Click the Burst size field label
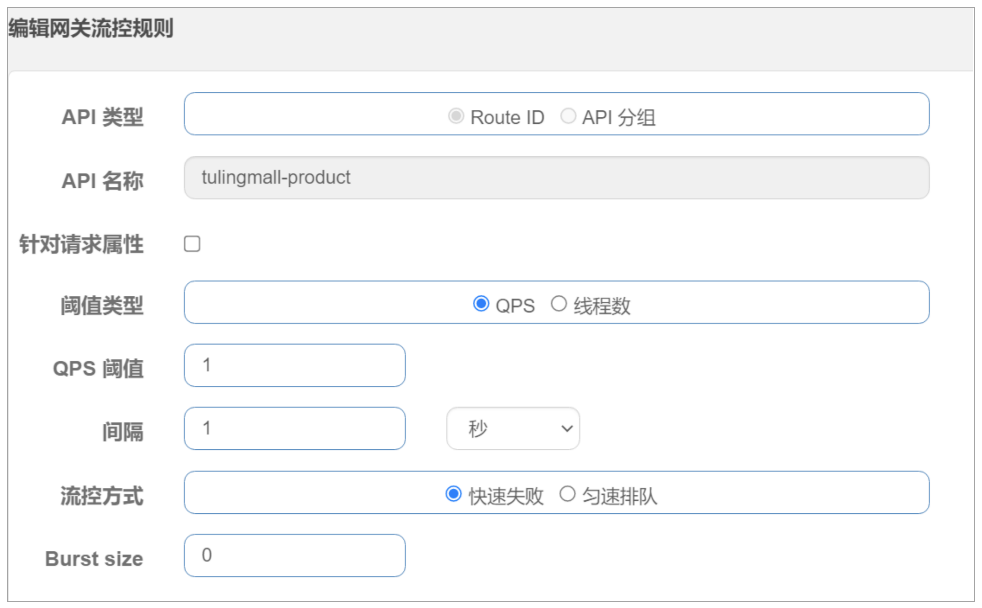 [94, 559]
